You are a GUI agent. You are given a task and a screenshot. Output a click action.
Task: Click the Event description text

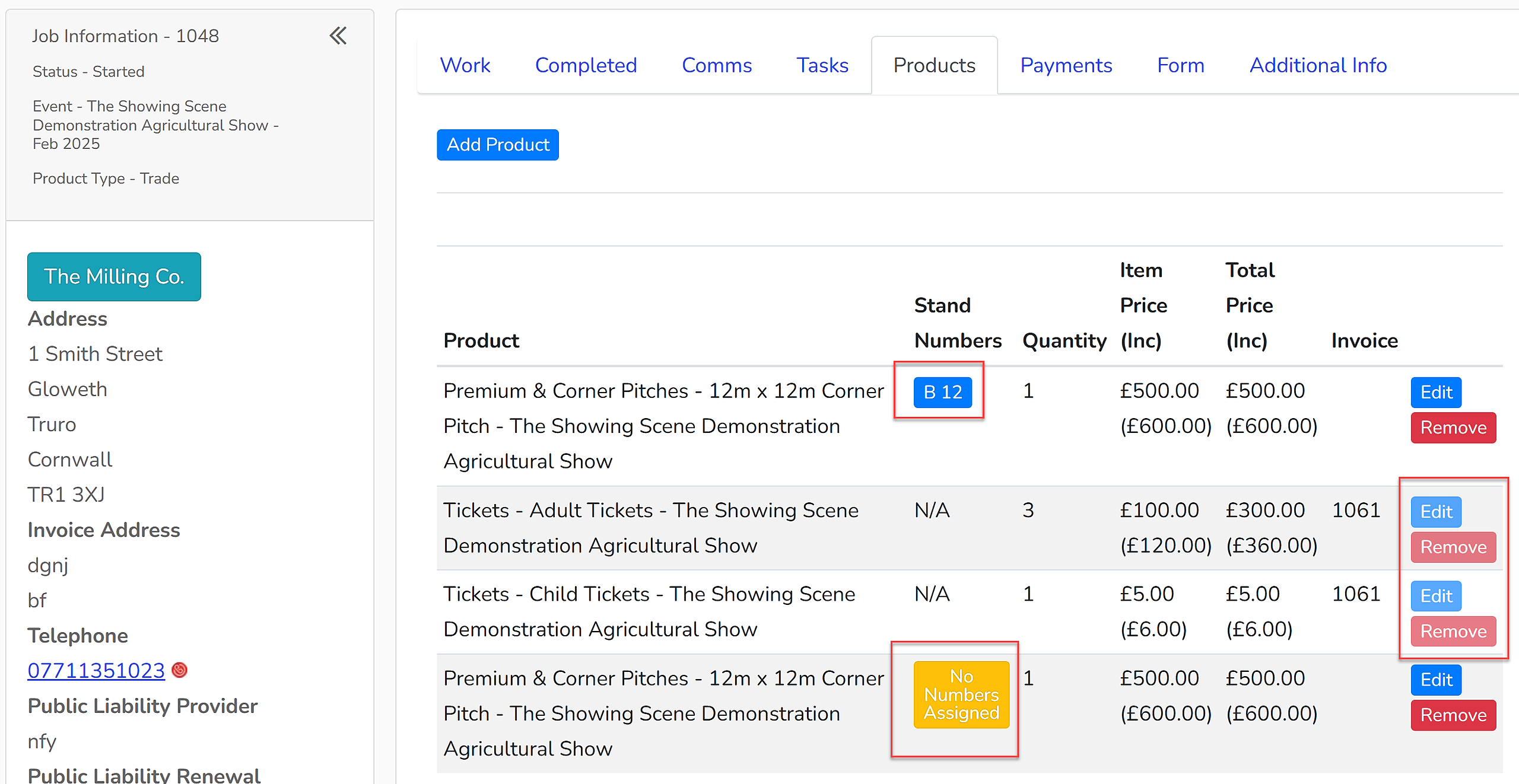pos(155,125)
